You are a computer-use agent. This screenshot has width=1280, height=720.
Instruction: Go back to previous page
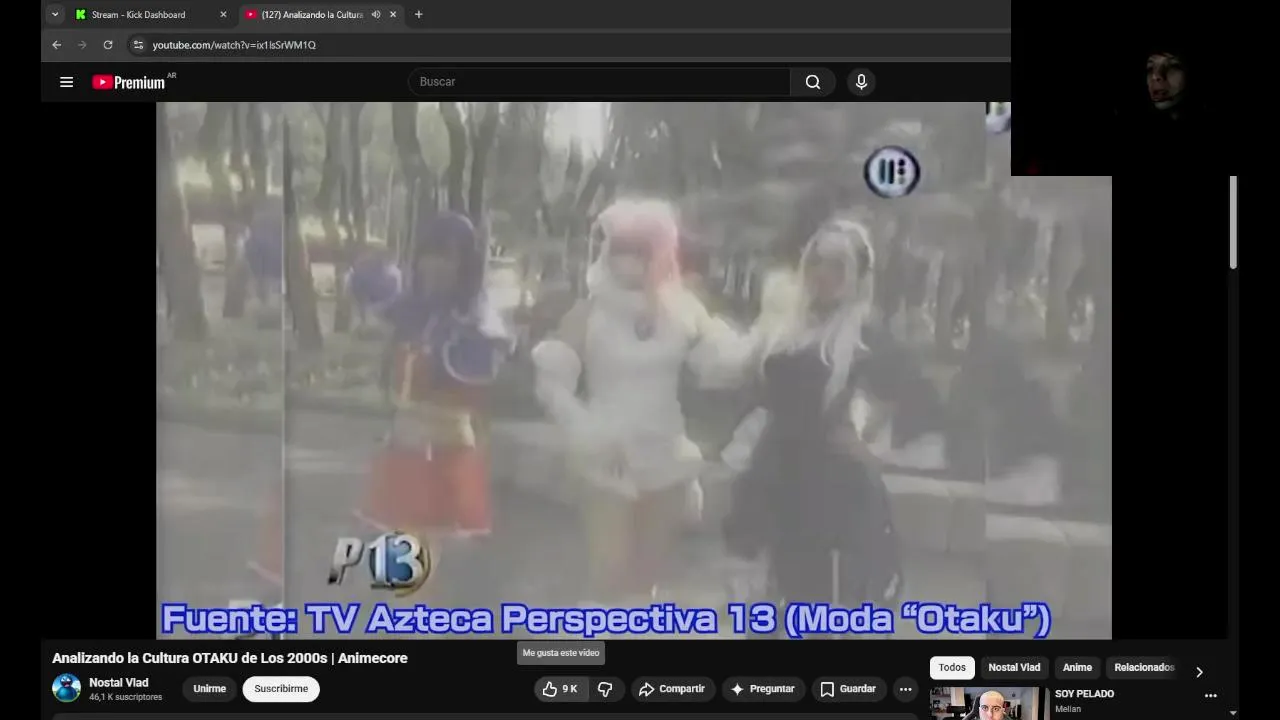point(57,45)
